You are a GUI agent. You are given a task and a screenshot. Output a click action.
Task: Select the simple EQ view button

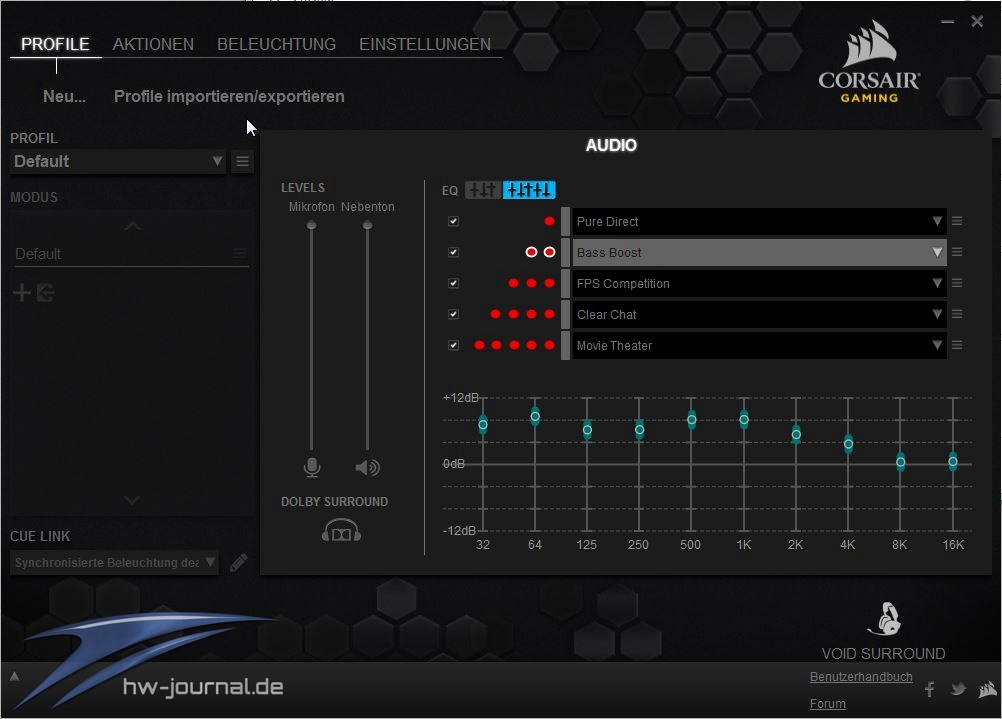click(x=483, y=190)
